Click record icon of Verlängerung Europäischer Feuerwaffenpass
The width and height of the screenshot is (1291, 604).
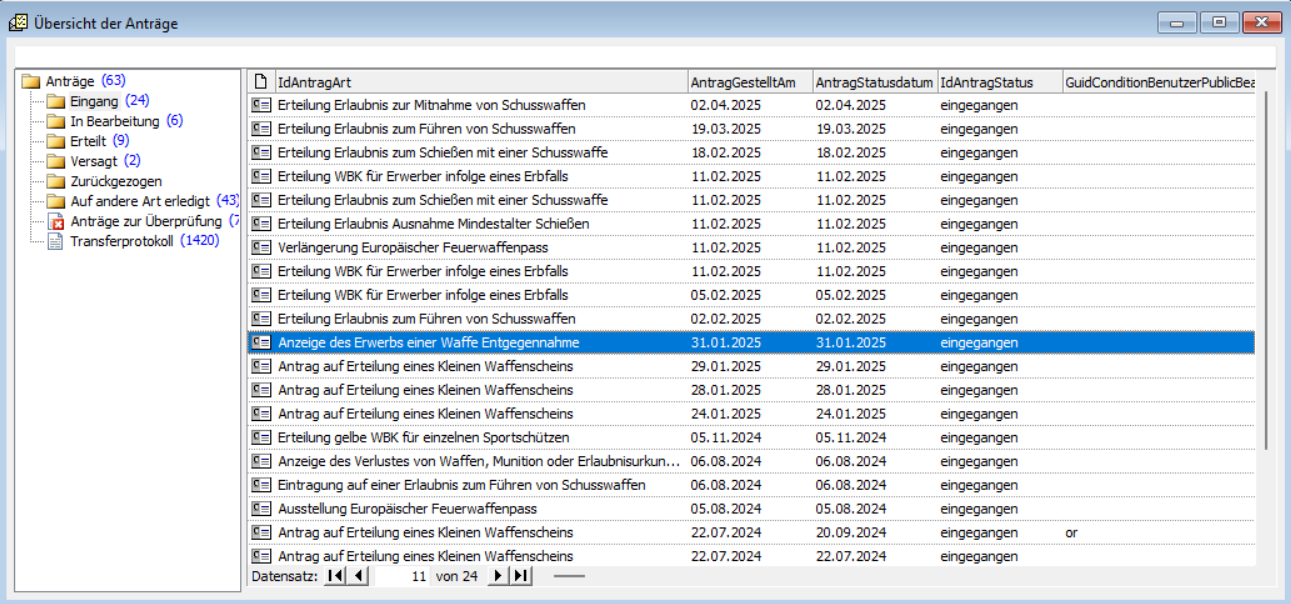[261, 247]
